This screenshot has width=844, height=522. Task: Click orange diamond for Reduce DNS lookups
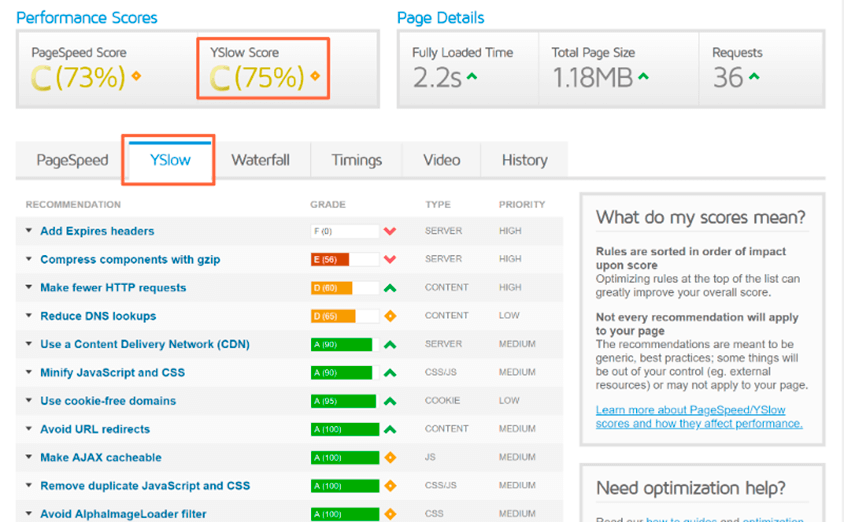pos(390,316)
